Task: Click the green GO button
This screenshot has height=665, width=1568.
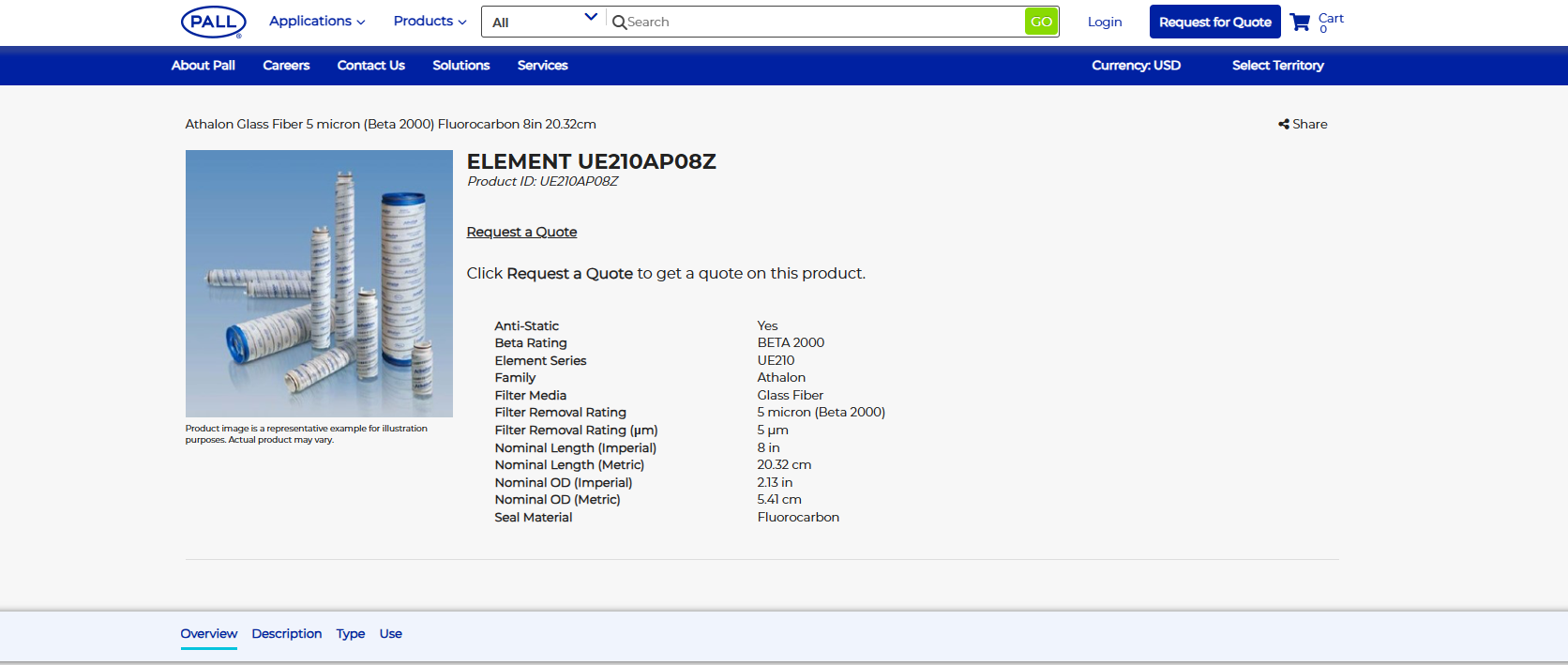Action: (x=1041, y=22)
